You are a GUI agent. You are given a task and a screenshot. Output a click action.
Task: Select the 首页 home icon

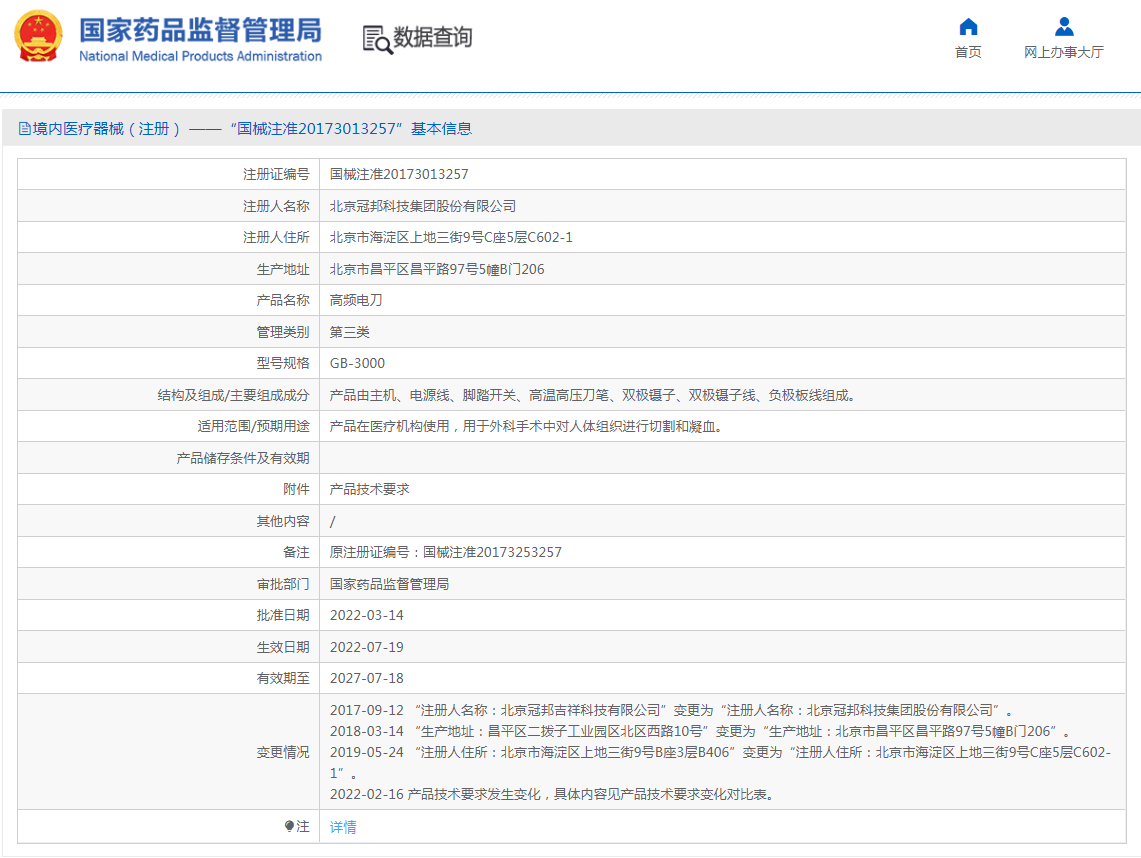coord(966,28)
